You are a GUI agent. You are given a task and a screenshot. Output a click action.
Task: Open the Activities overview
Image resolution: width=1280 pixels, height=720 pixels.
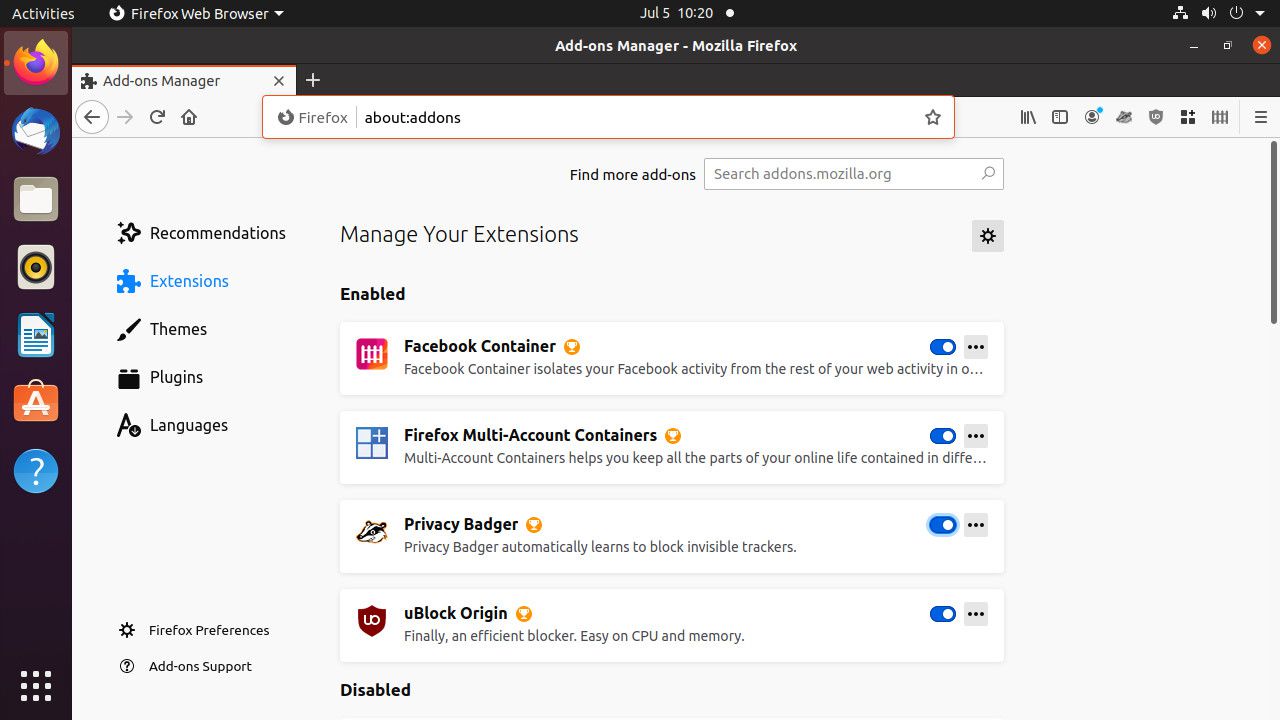click(43, 13)
